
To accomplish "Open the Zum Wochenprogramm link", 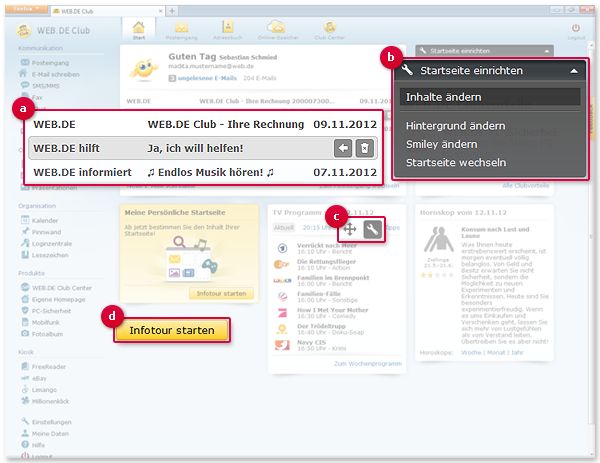I will pyautogui.click(x=368, y=364).
